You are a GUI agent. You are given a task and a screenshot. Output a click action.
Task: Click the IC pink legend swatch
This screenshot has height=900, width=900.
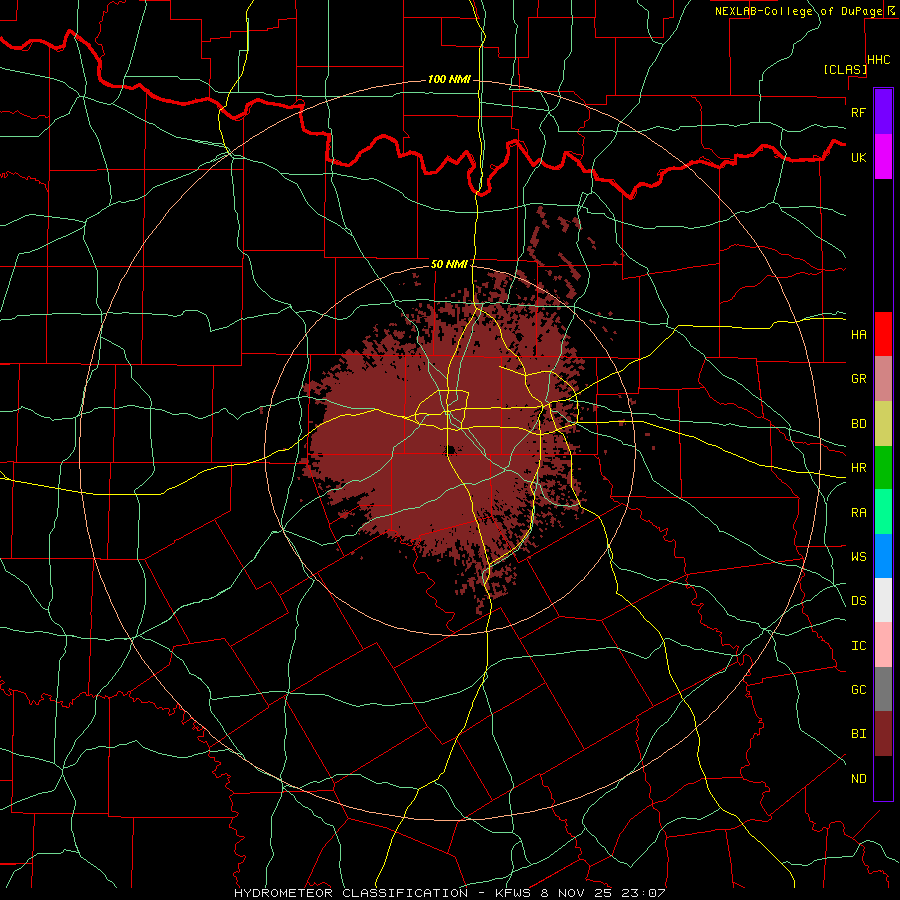[x=883, y=645]
